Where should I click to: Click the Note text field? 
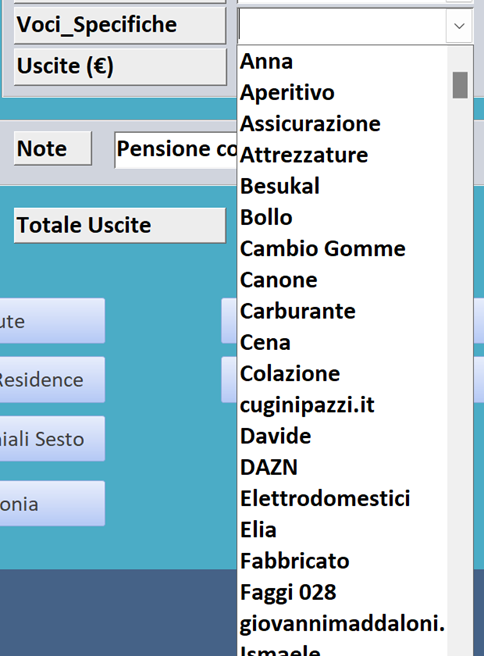click(176, 149)
